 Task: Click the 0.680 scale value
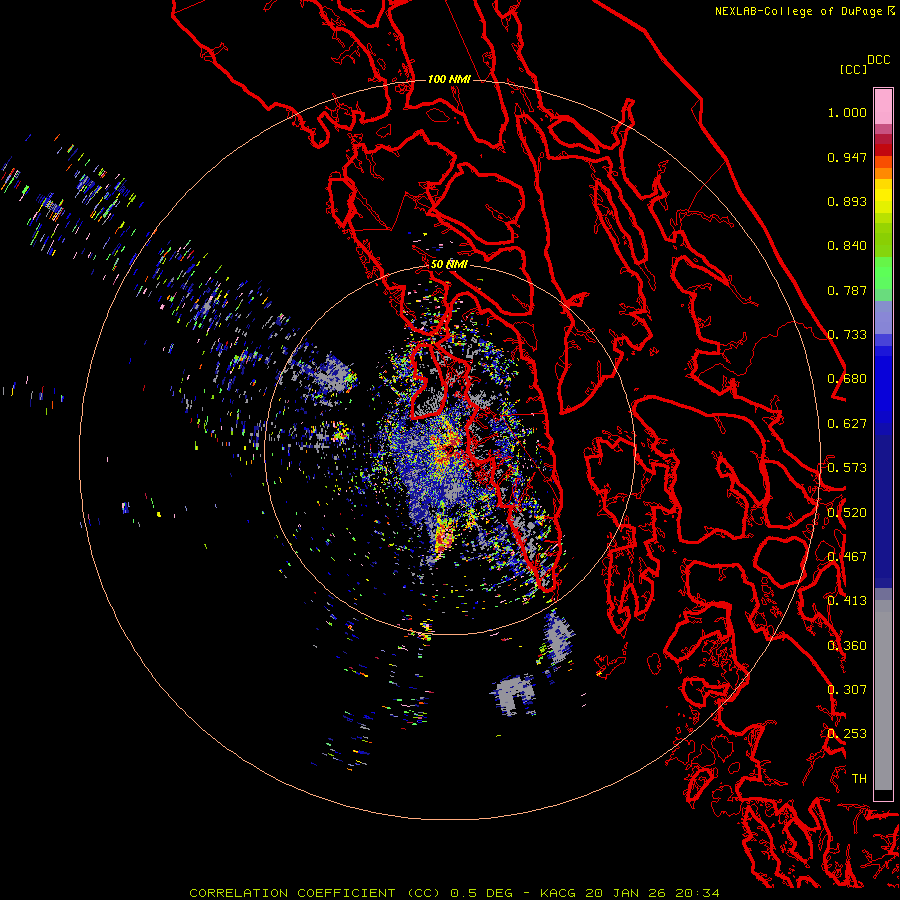click(x=847, y=379)
